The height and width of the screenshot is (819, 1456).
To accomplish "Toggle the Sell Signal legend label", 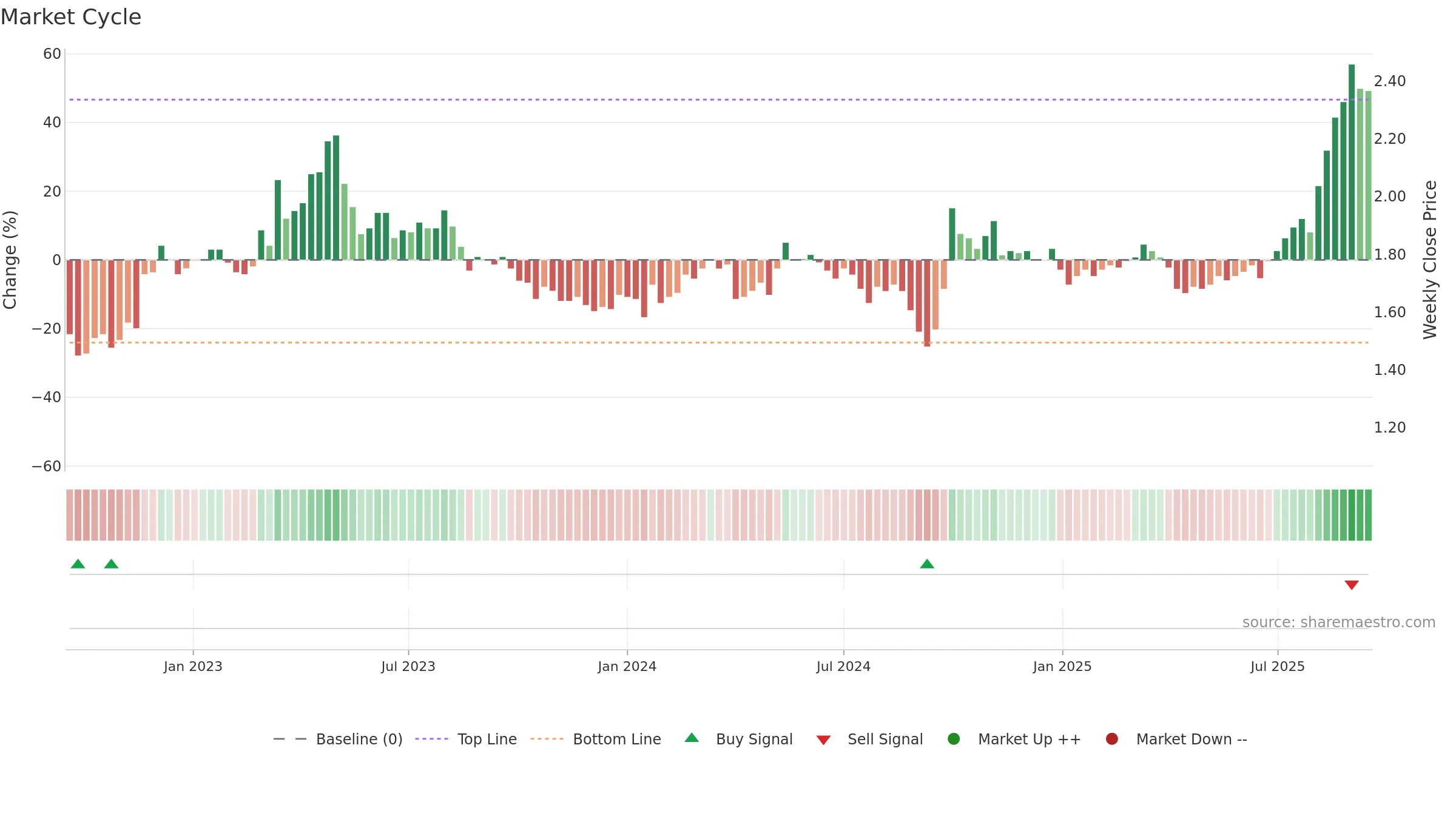I will pos(885,739).
